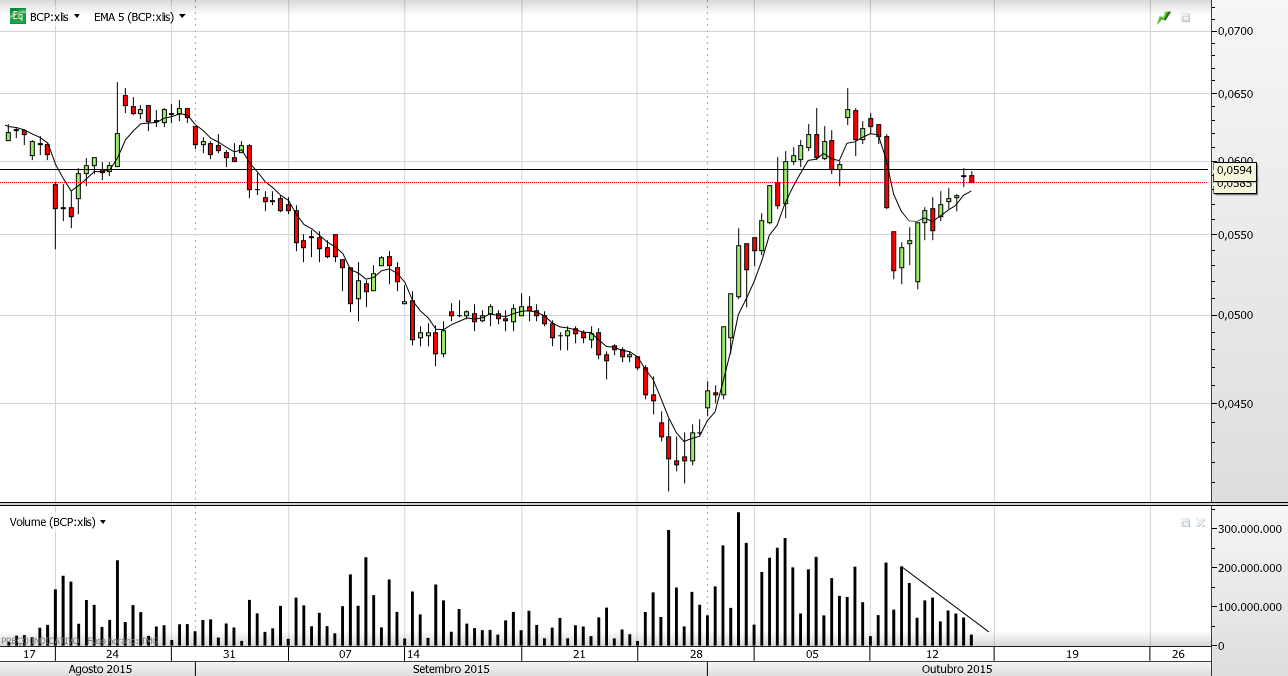The image size is (1288, 676).
Task: Click the green Eq instrument icon
Action: [x=17, y=17]
